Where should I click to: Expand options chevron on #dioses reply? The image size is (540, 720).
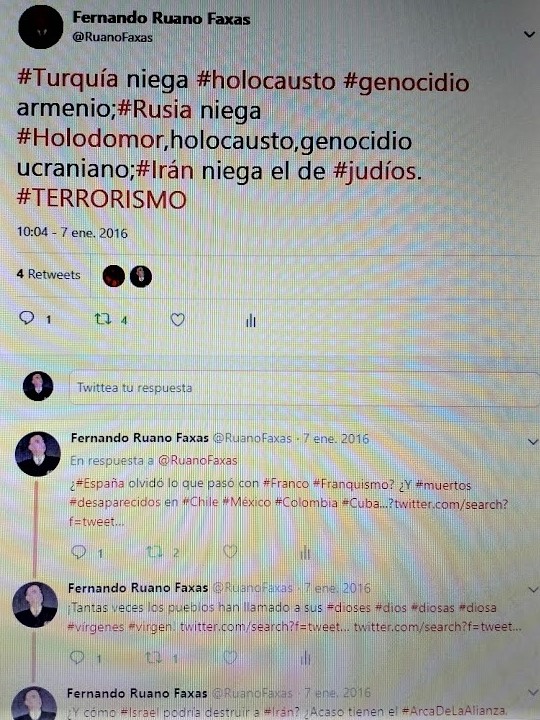pyautogui.click(x=533, y=589)
